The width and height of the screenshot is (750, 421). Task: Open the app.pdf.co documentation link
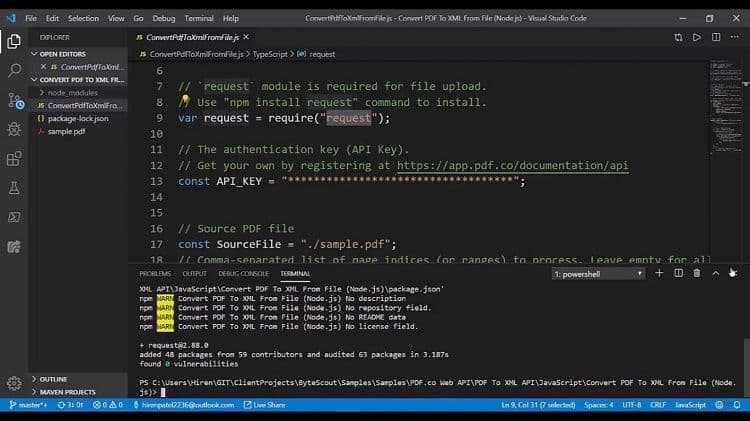coord(512,165)
